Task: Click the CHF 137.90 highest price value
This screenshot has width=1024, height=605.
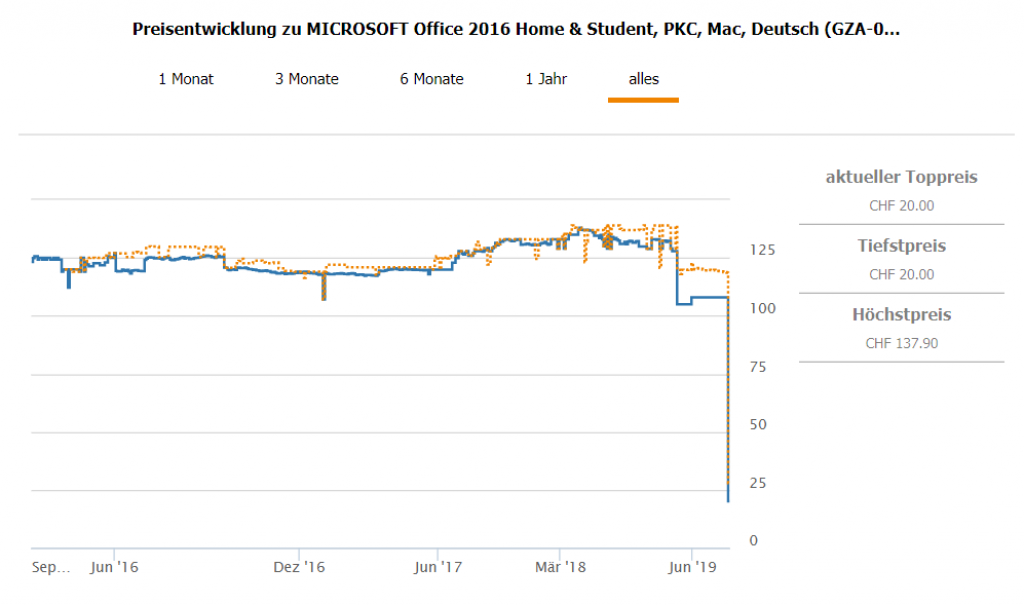Action: (x=901, y=343)
